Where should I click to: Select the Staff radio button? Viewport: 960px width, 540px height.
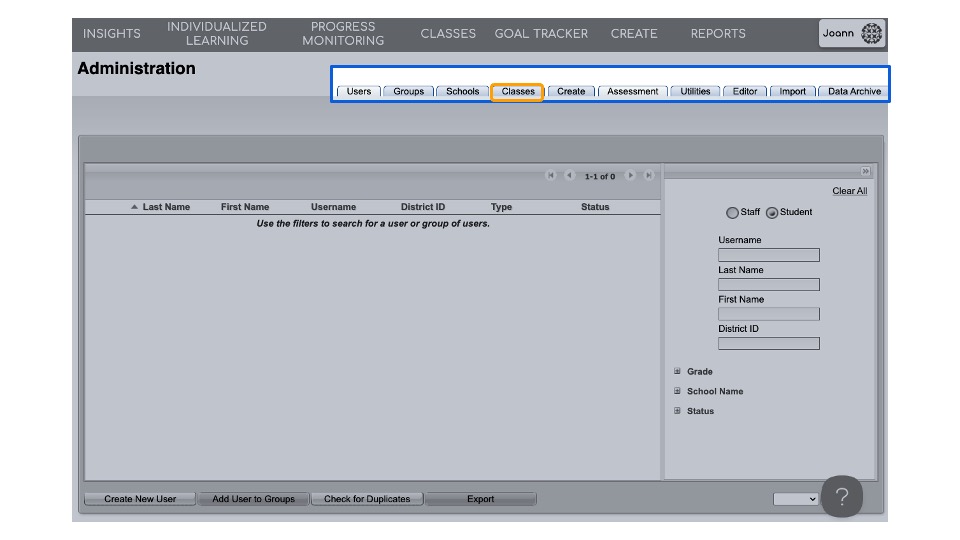pyautogui.click(x=732, y=212)
